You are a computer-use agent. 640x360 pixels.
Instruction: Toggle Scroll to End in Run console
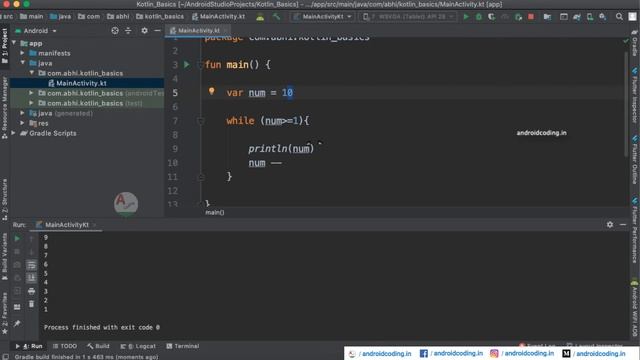click(31, 278)
